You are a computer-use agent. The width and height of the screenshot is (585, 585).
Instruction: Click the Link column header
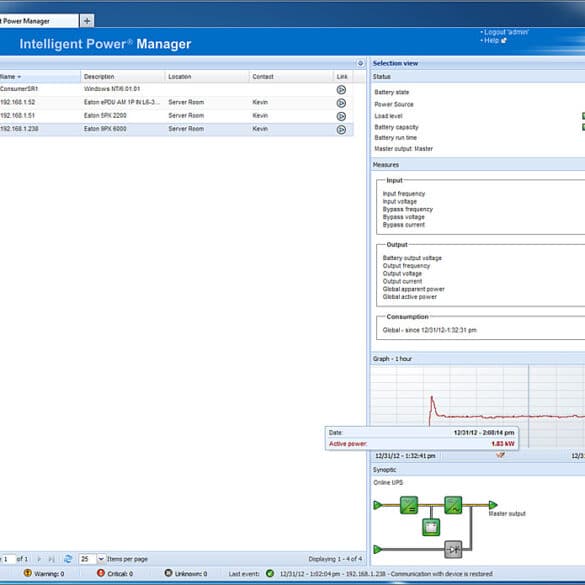coord(342,76)
